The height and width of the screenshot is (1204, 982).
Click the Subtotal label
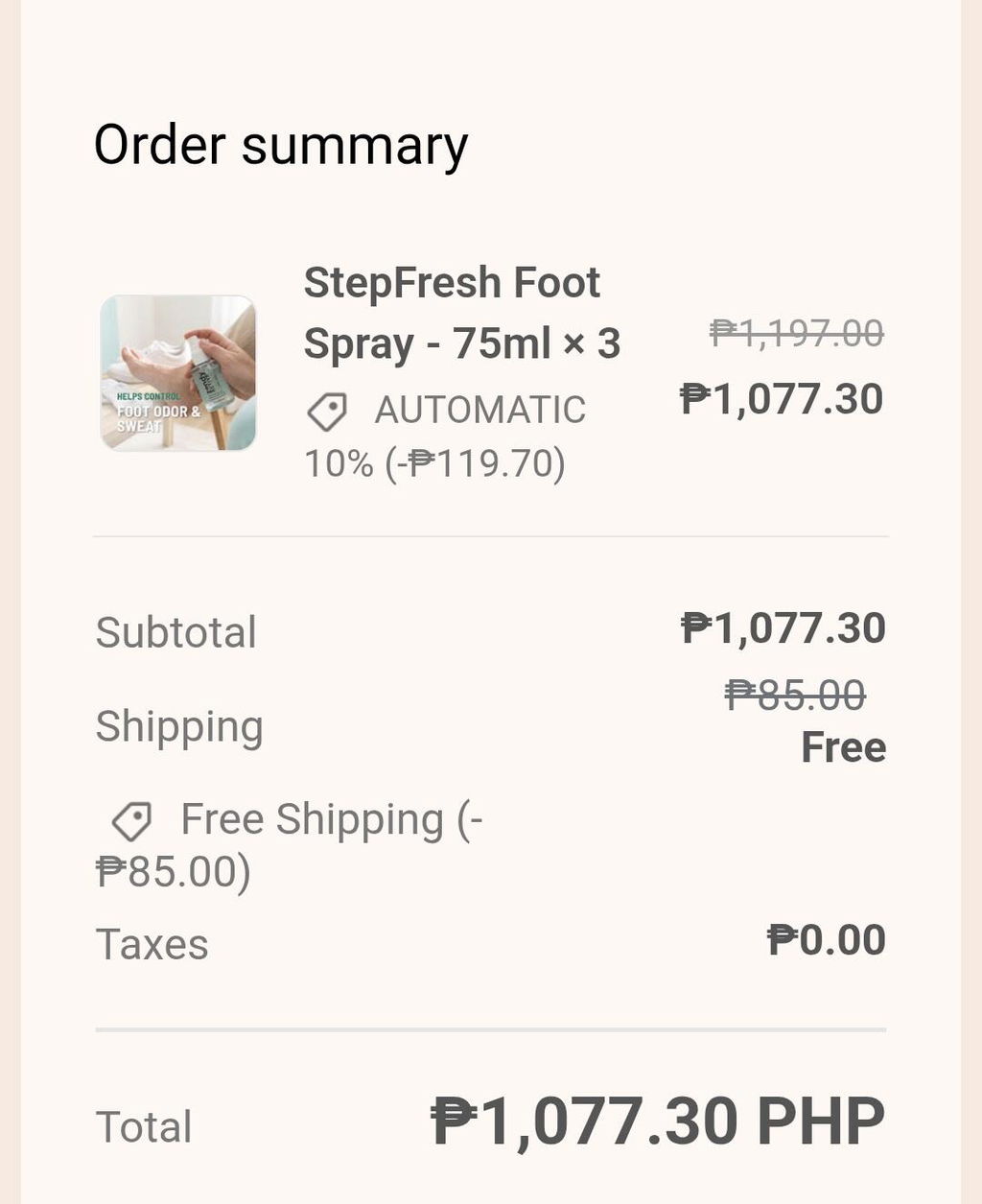pos(176,633)
